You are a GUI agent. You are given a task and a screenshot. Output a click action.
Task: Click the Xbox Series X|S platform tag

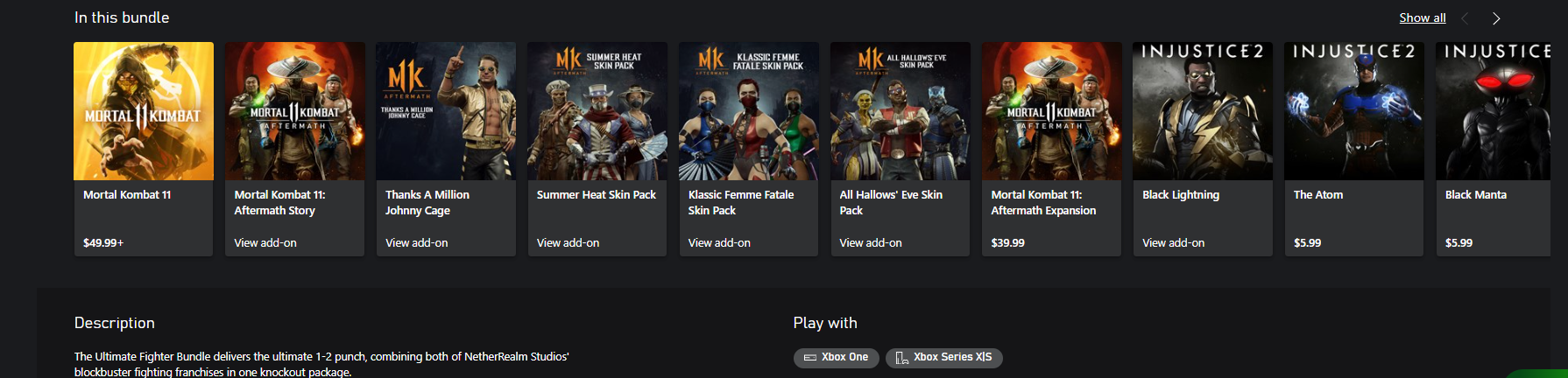tap(943, 357)
